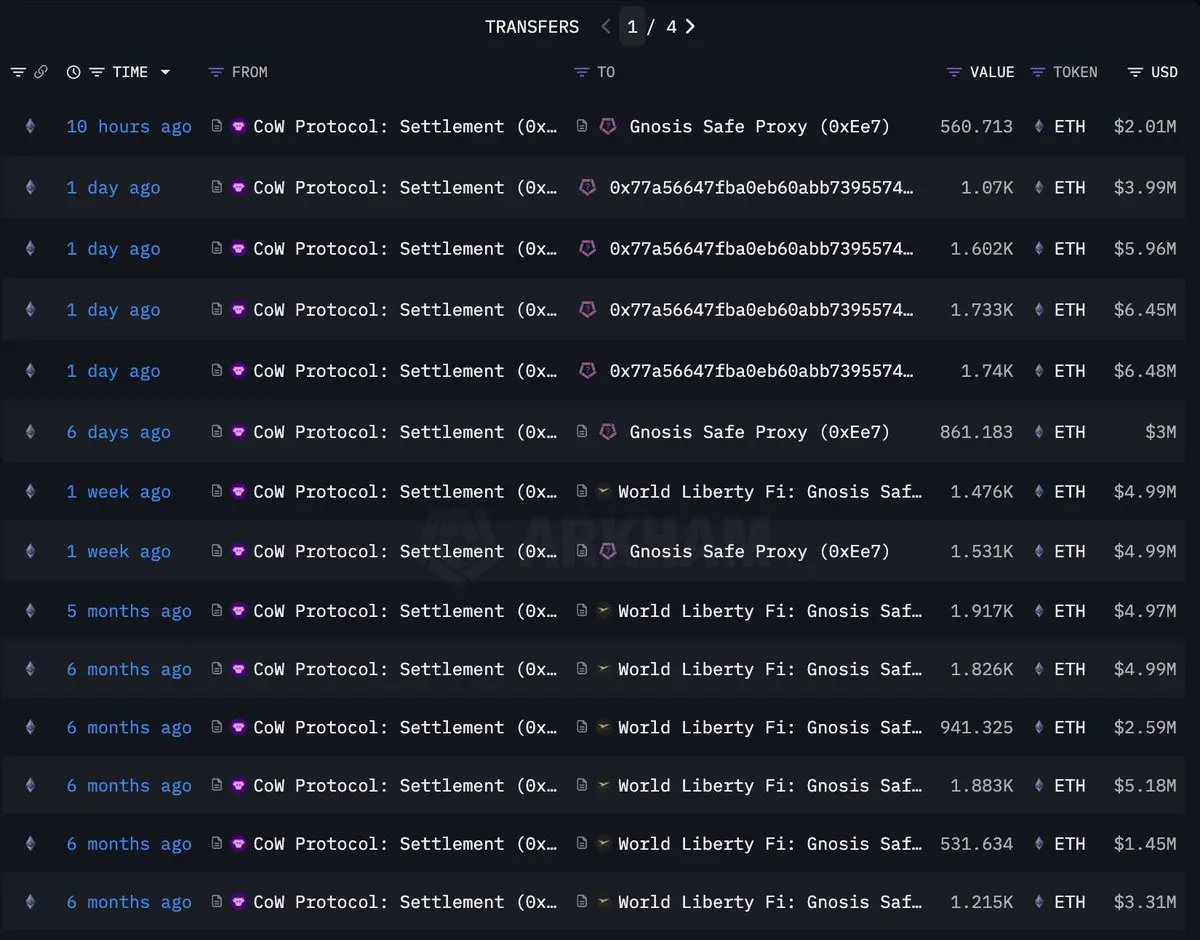Click the chain link icon in header
1200x940 pixels.
click(41, 72)
